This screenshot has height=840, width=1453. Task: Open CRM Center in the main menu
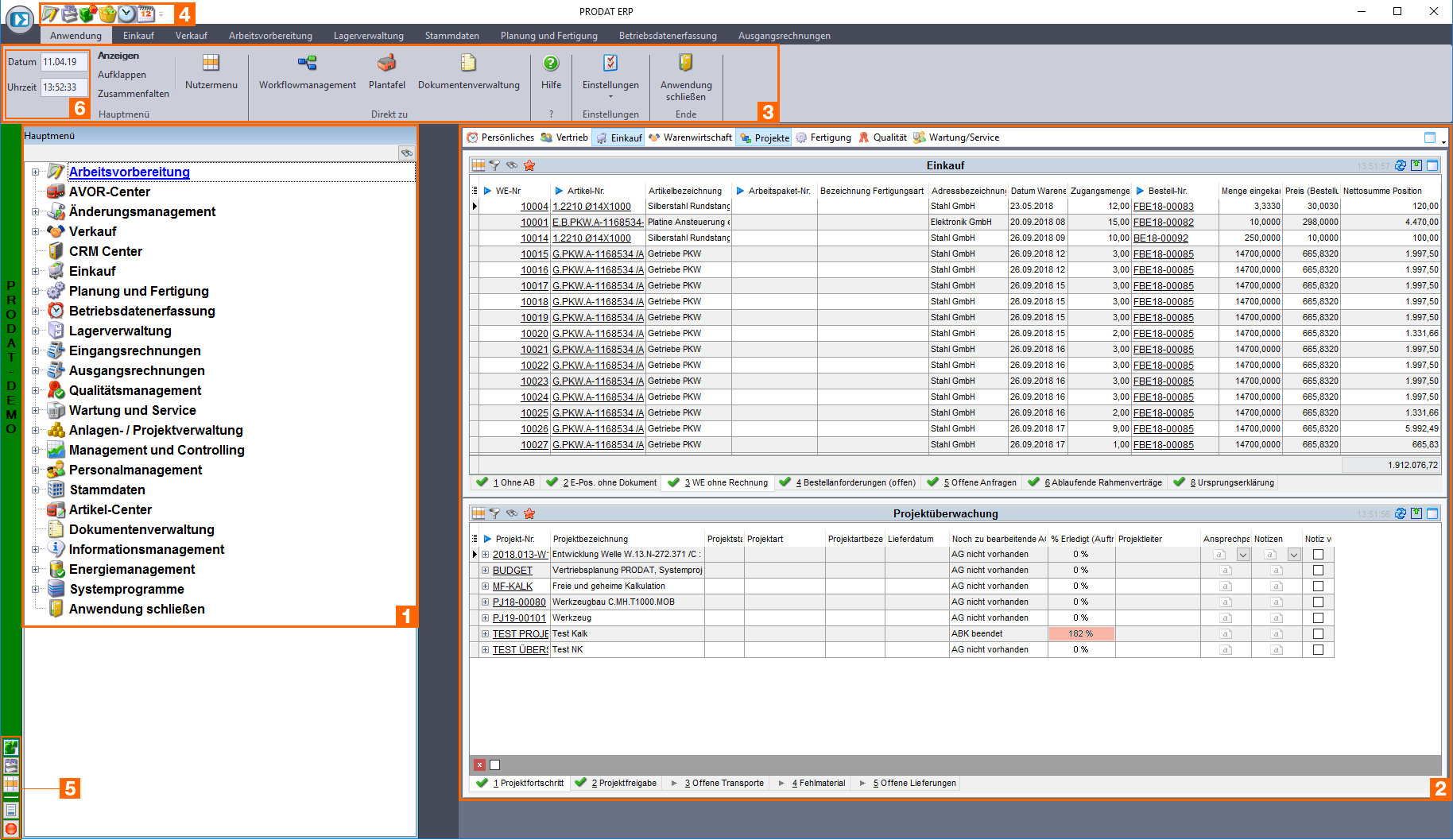[x=105, y=252]
